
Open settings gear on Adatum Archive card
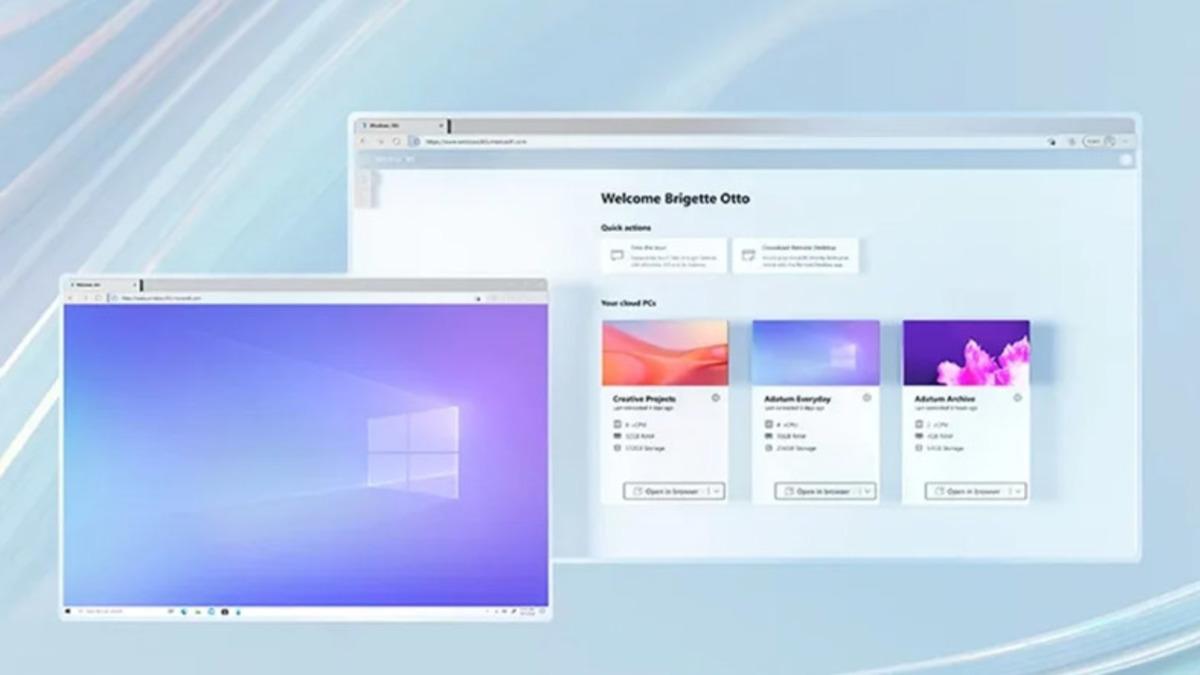click(x=1017, y=398)
